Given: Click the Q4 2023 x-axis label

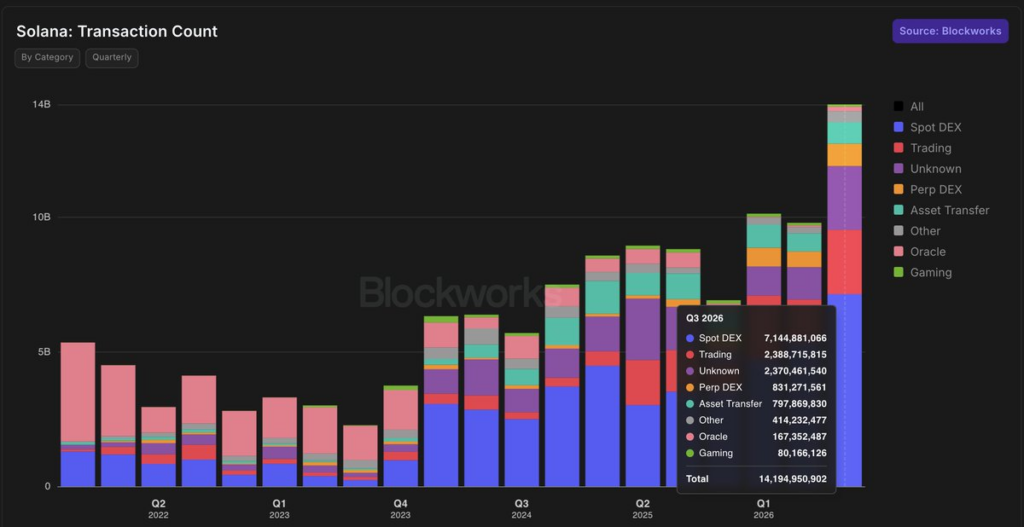Looking at the screenshot, I should pyautogui.click(x=400, y=509).
